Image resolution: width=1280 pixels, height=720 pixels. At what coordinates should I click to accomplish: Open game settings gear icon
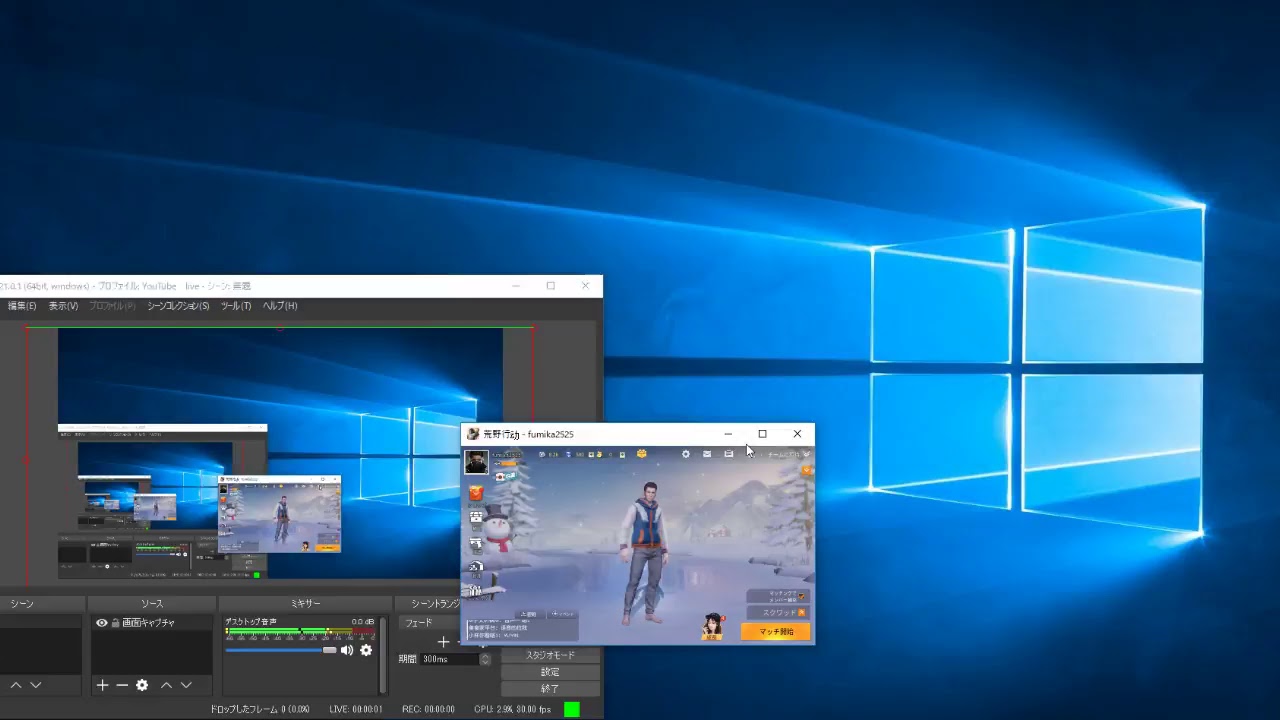pyautogui.click(x=686, y=454)
